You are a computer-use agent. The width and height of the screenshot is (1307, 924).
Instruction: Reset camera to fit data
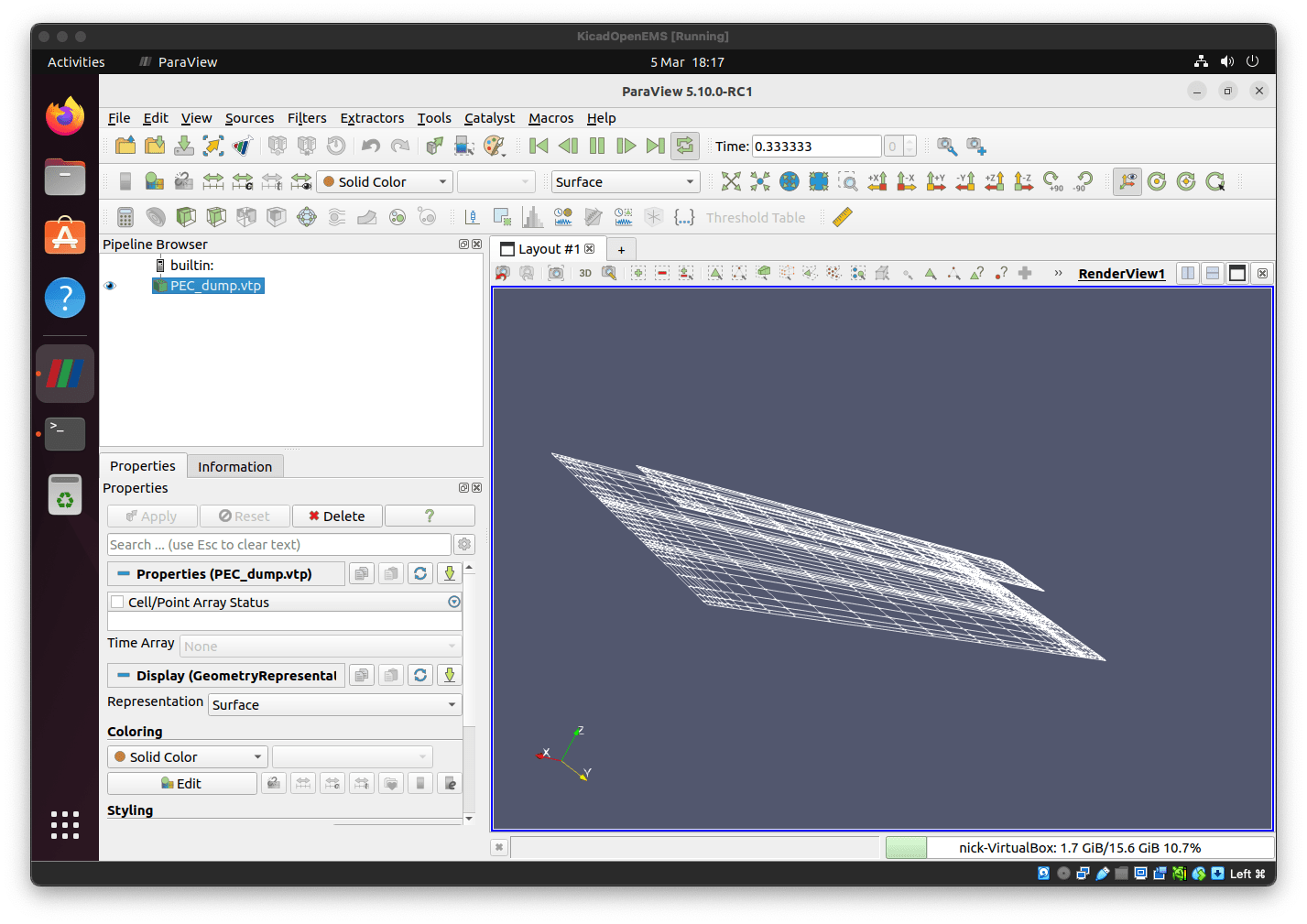[x=731, y=181]
